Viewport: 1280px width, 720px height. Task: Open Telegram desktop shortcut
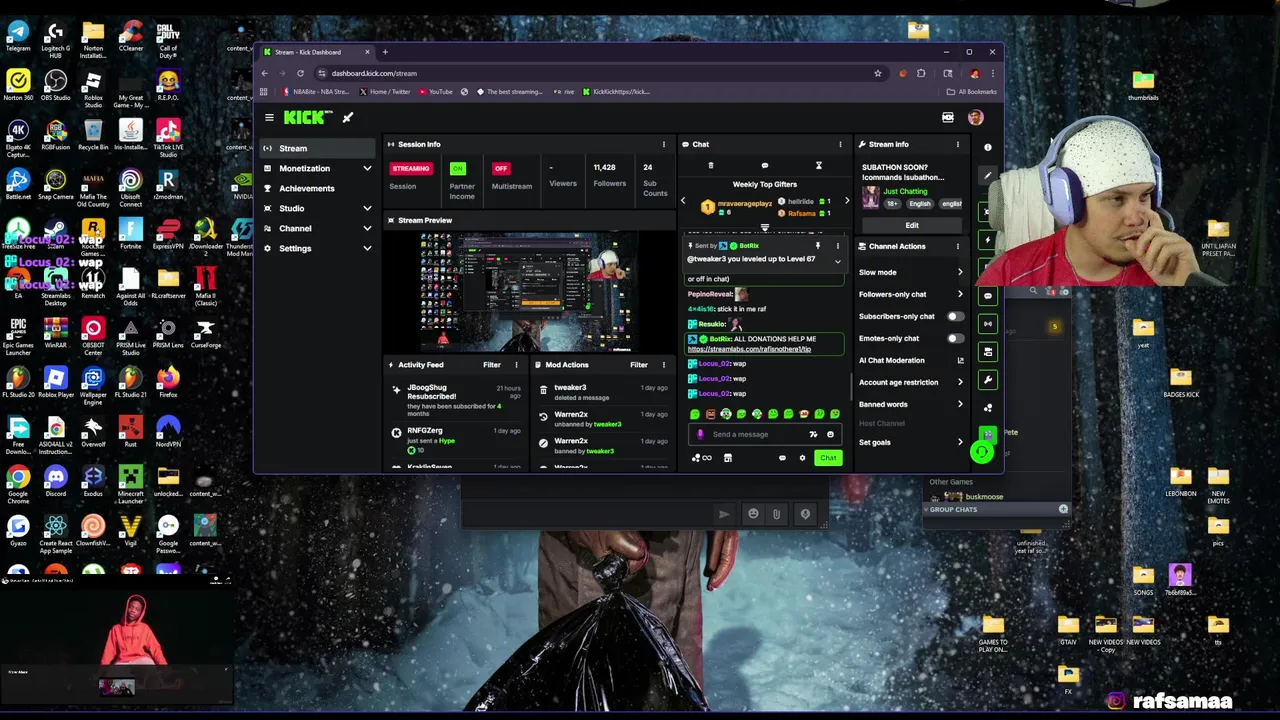(18, 36)
